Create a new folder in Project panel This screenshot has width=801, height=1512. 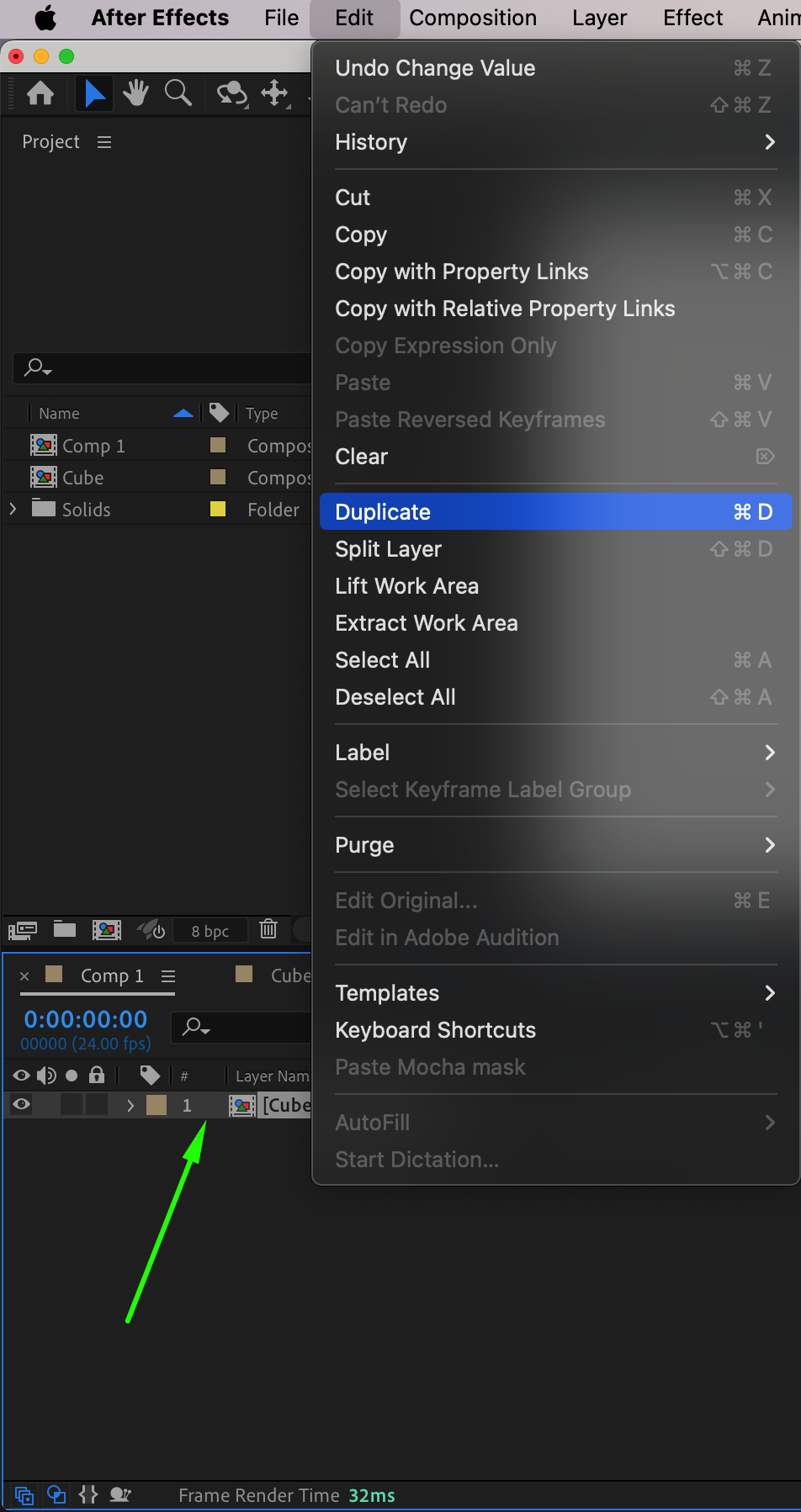pos(65,929)
